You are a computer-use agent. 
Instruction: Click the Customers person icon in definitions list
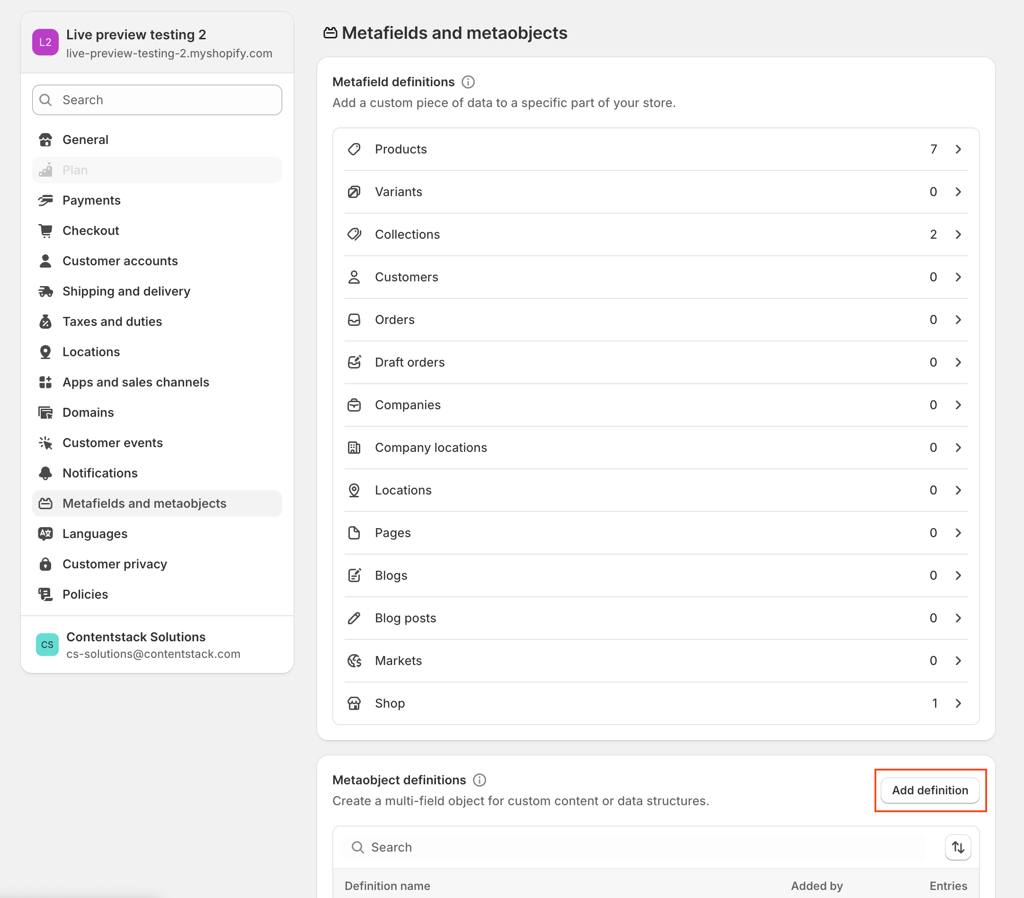pos(354,277)
